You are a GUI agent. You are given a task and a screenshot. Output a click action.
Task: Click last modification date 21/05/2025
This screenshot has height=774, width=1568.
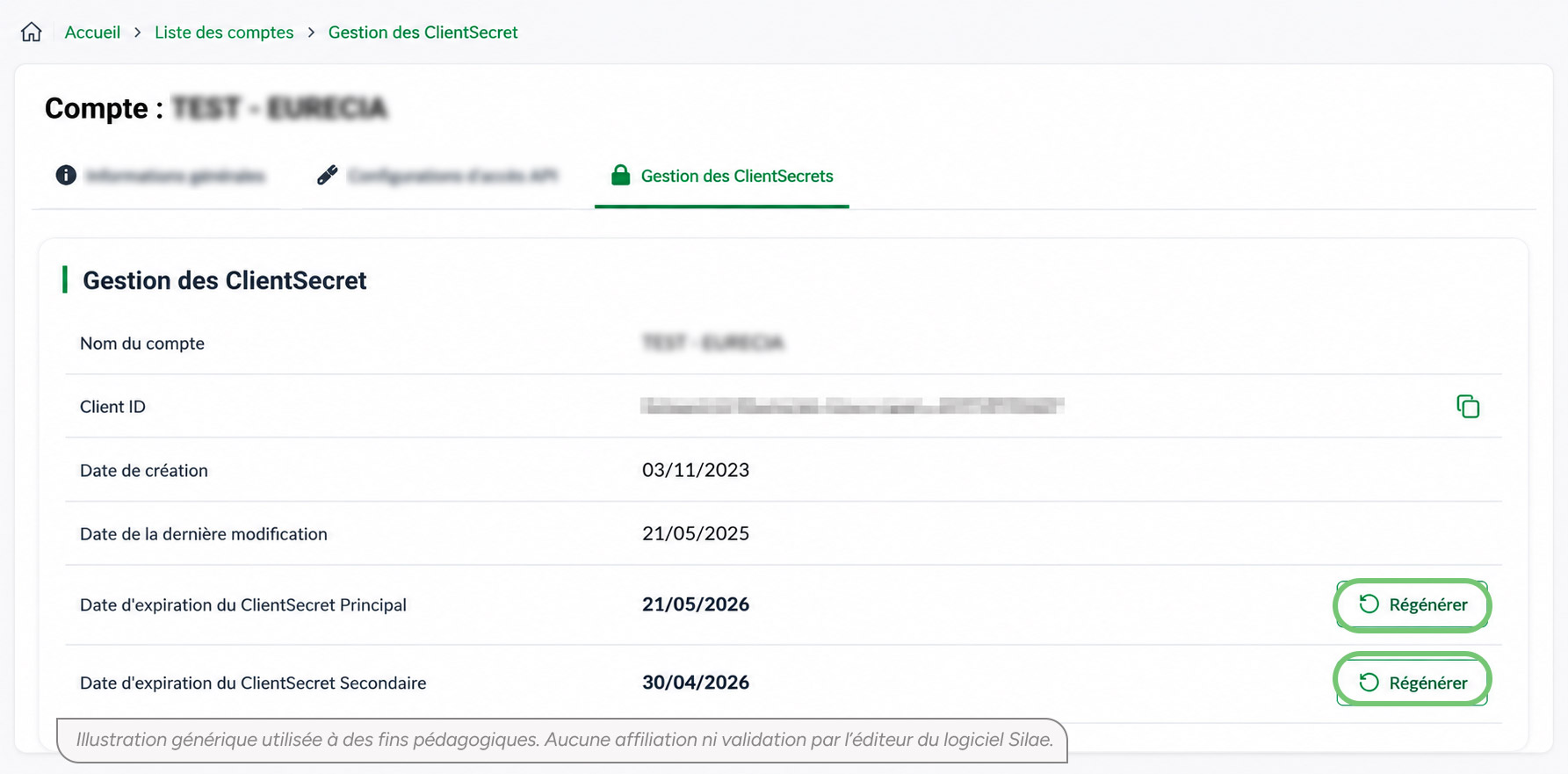pyautogui.click(x=696, y=533)
